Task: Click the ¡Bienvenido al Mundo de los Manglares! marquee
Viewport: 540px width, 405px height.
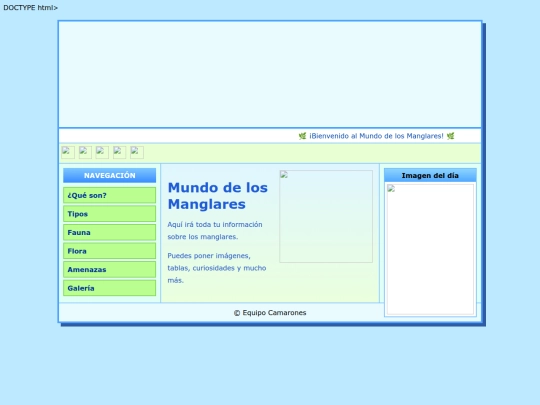Action: coord(376,136)
